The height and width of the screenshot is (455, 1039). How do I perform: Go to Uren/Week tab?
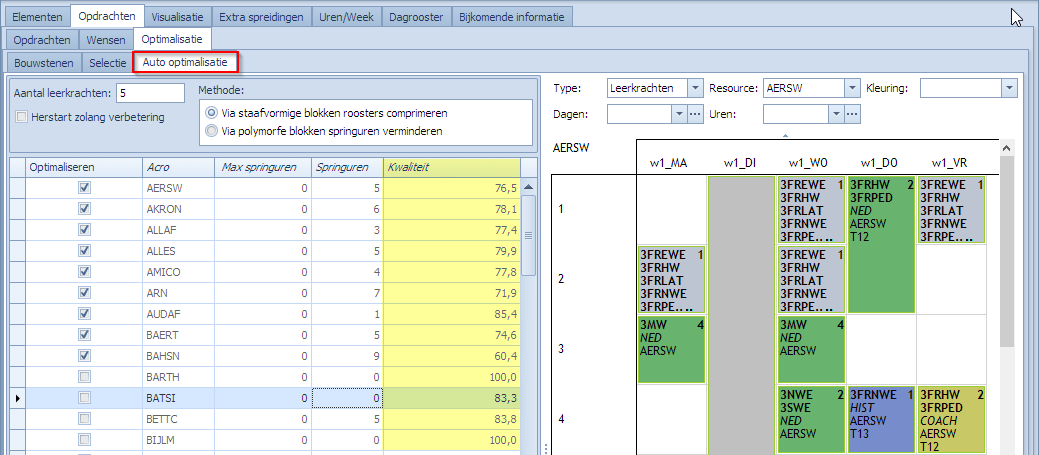[x=347, y=17]
